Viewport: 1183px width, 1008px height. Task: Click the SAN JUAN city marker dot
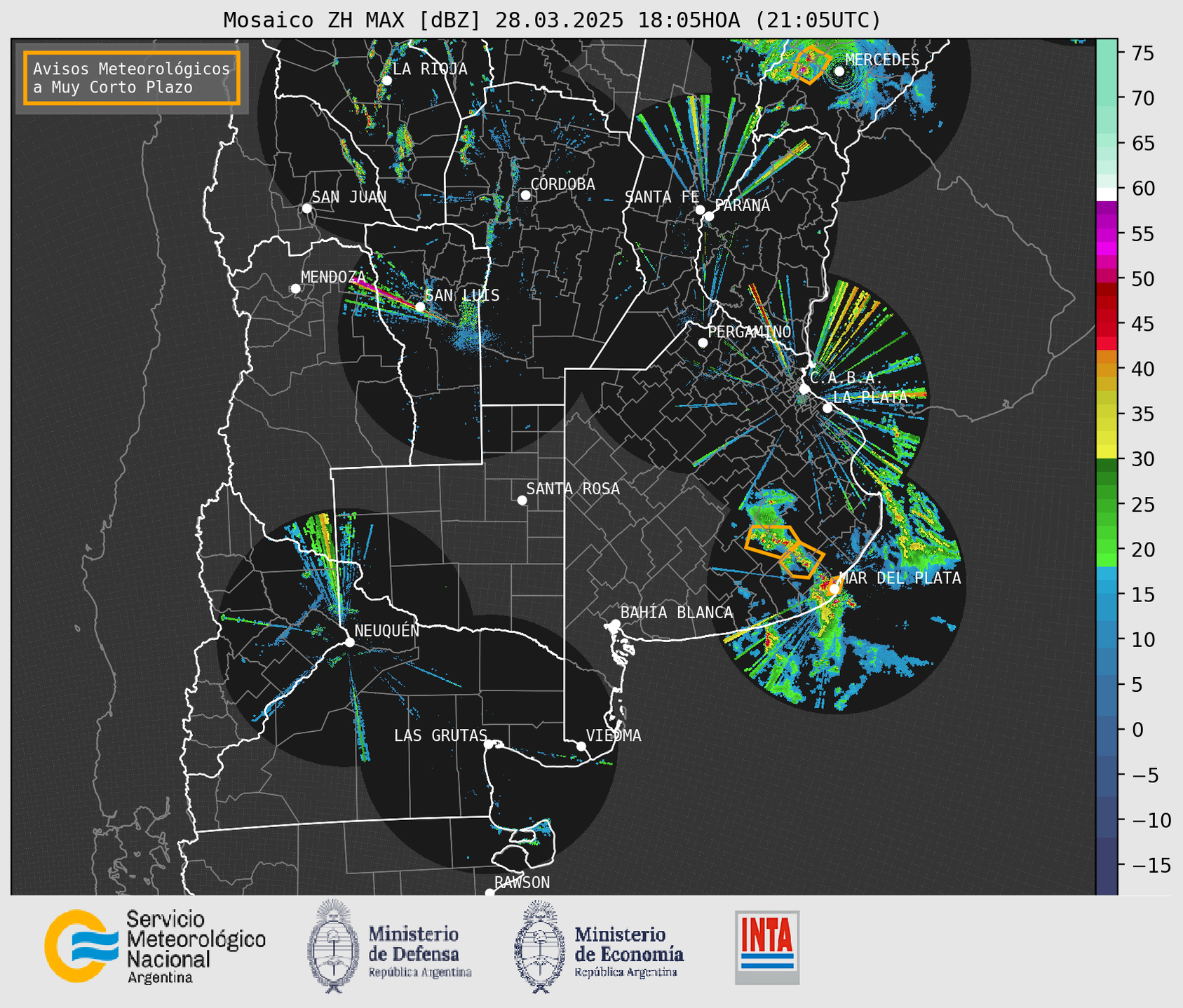(x=306, y=208)
